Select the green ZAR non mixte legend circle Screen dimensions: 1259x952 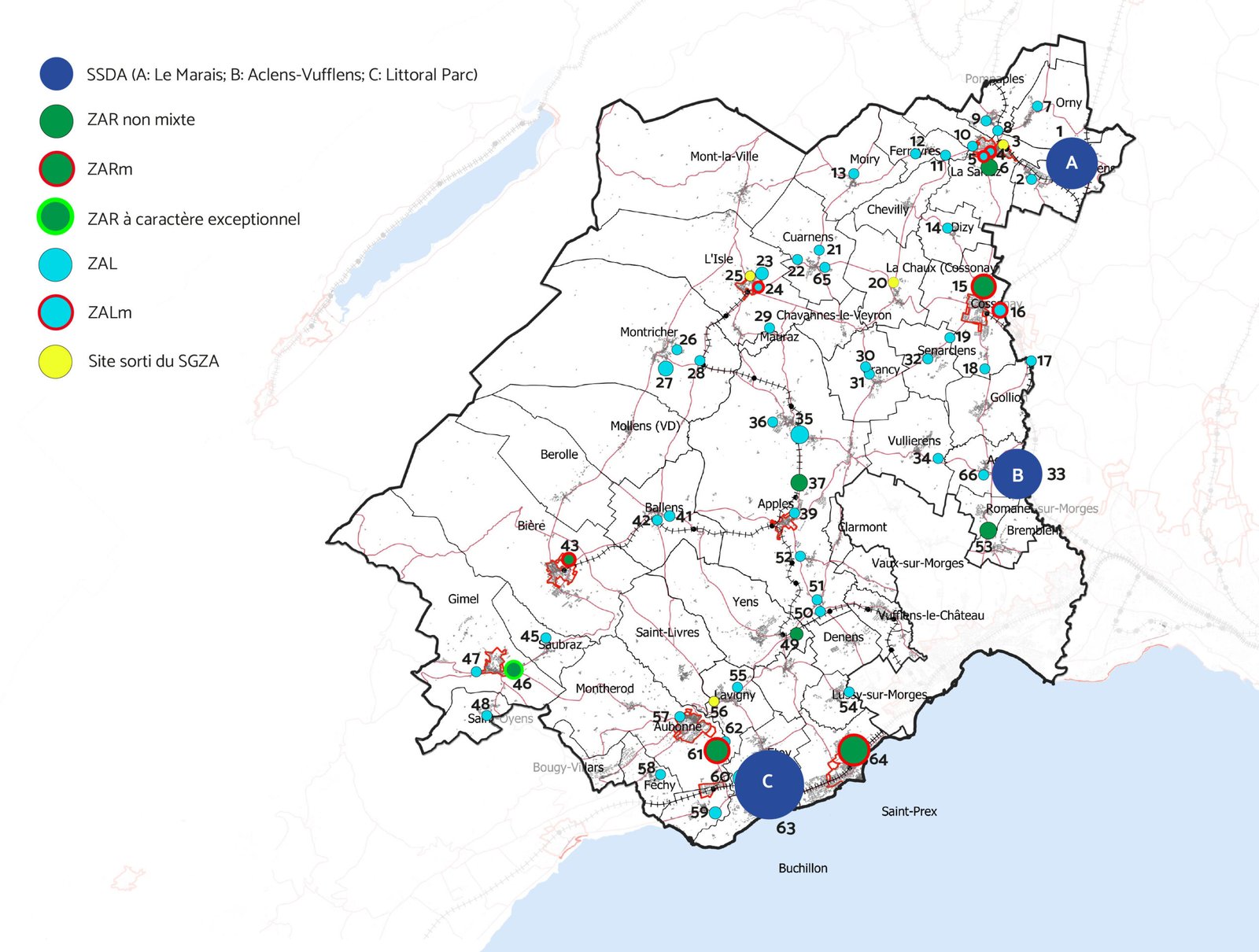(x=57, y=121)
